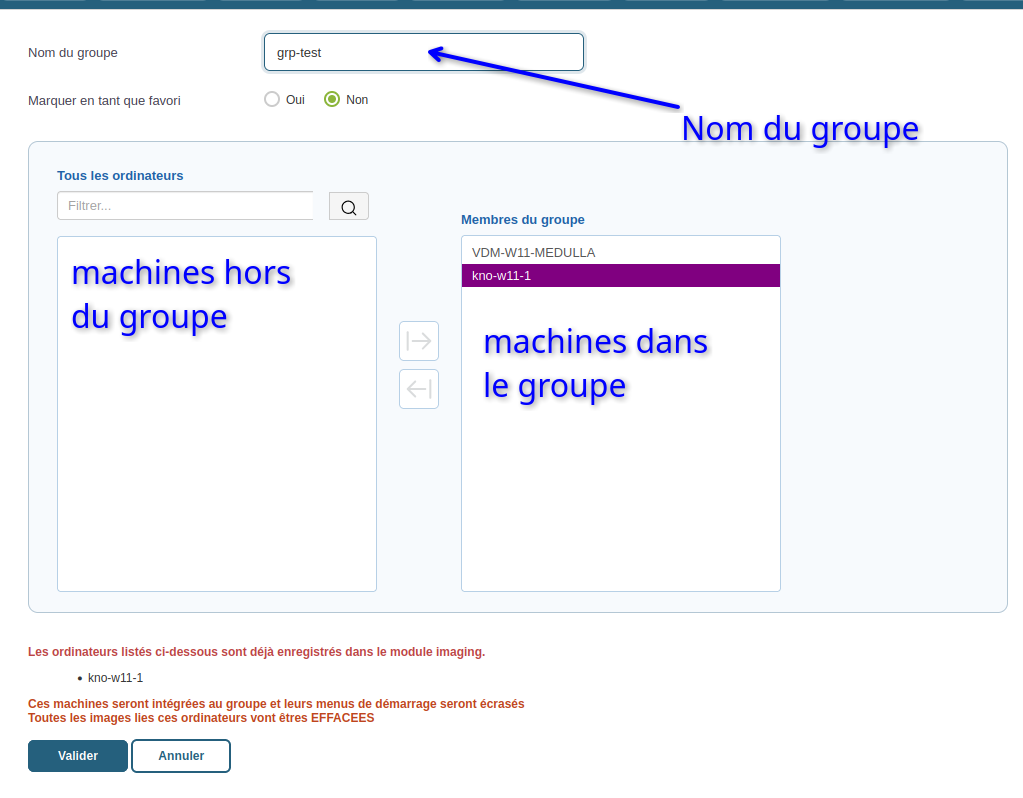Screen dimensions: 1023x798
Task: Focus the Nom du groupe field
Action: [x=423, y=52]
